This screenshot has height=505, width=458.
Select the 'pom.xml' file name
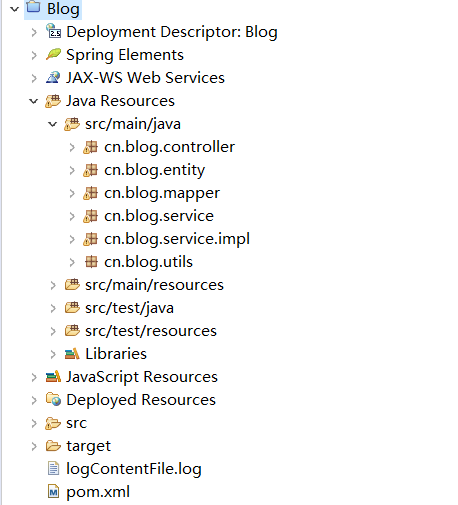[98, 492]
